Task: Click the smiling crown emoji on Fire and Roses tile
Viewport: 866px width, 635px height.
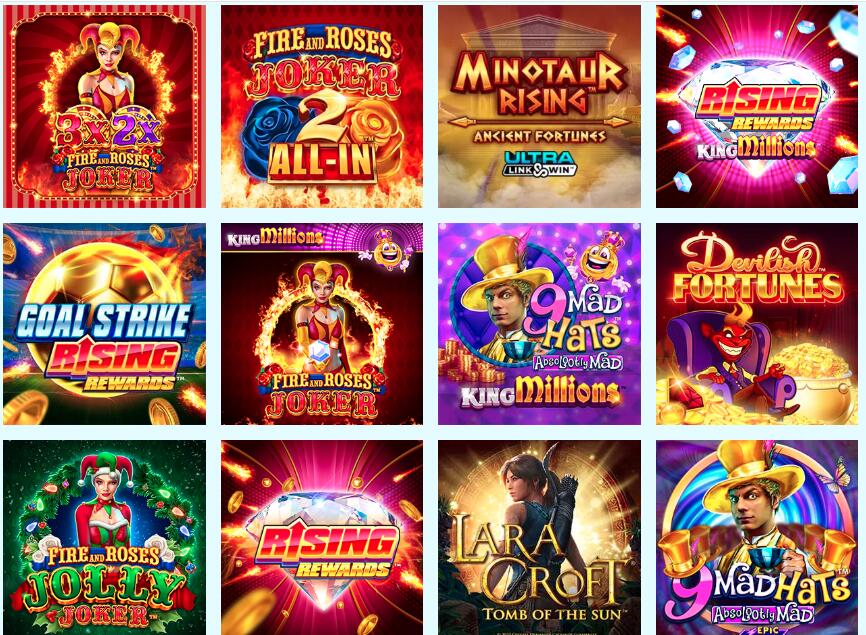Action: (387, 250)
